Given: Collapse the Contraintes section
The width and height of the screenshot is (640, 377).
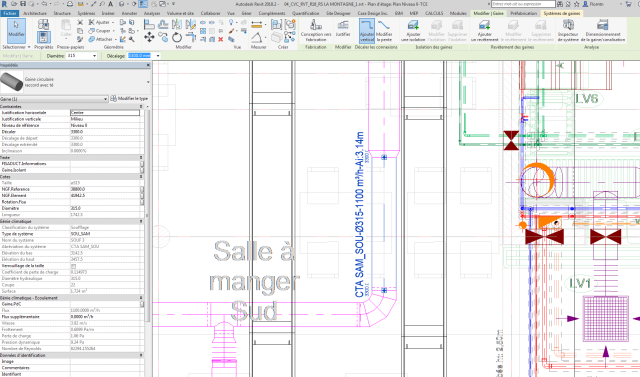Looking at the screenshot, I should 141,106.
